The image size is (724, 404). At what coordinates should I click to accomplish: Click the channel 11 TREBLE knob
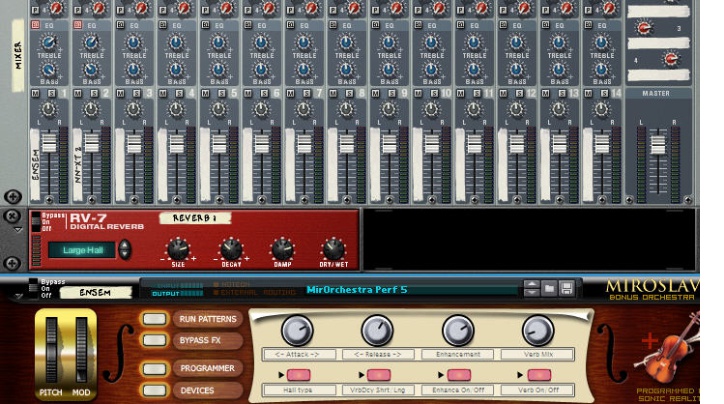pyautogui.click(x=474, y=43)
